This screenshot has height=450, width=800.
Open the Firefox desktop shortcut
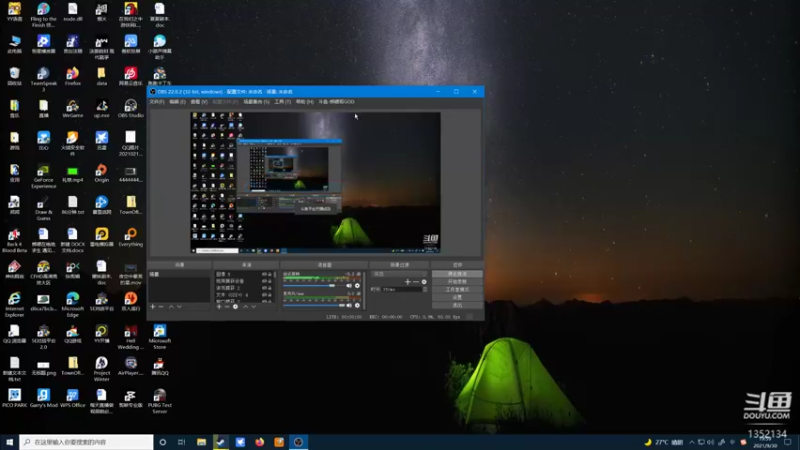72,77
